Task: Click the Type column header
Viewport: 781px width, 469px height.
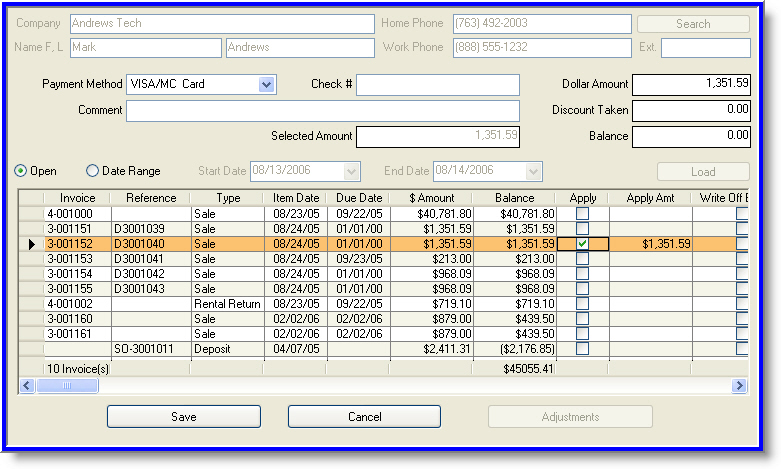Action: point(228,198)
